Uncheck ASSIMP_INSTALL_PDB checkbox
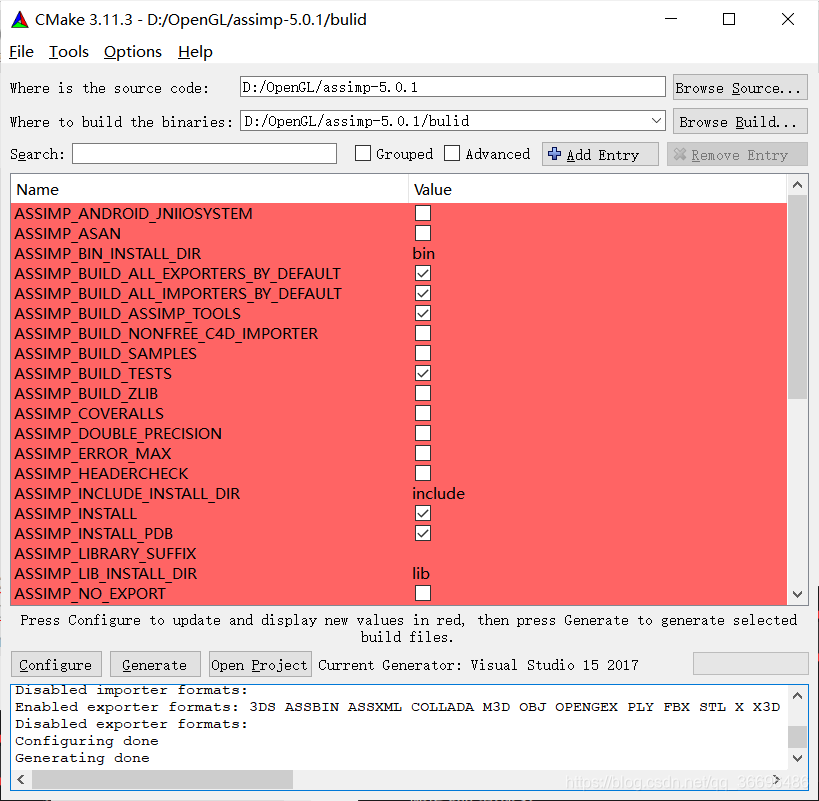This screenshot has width=819, height=801. pyautogui.click(x=423, y=533)
